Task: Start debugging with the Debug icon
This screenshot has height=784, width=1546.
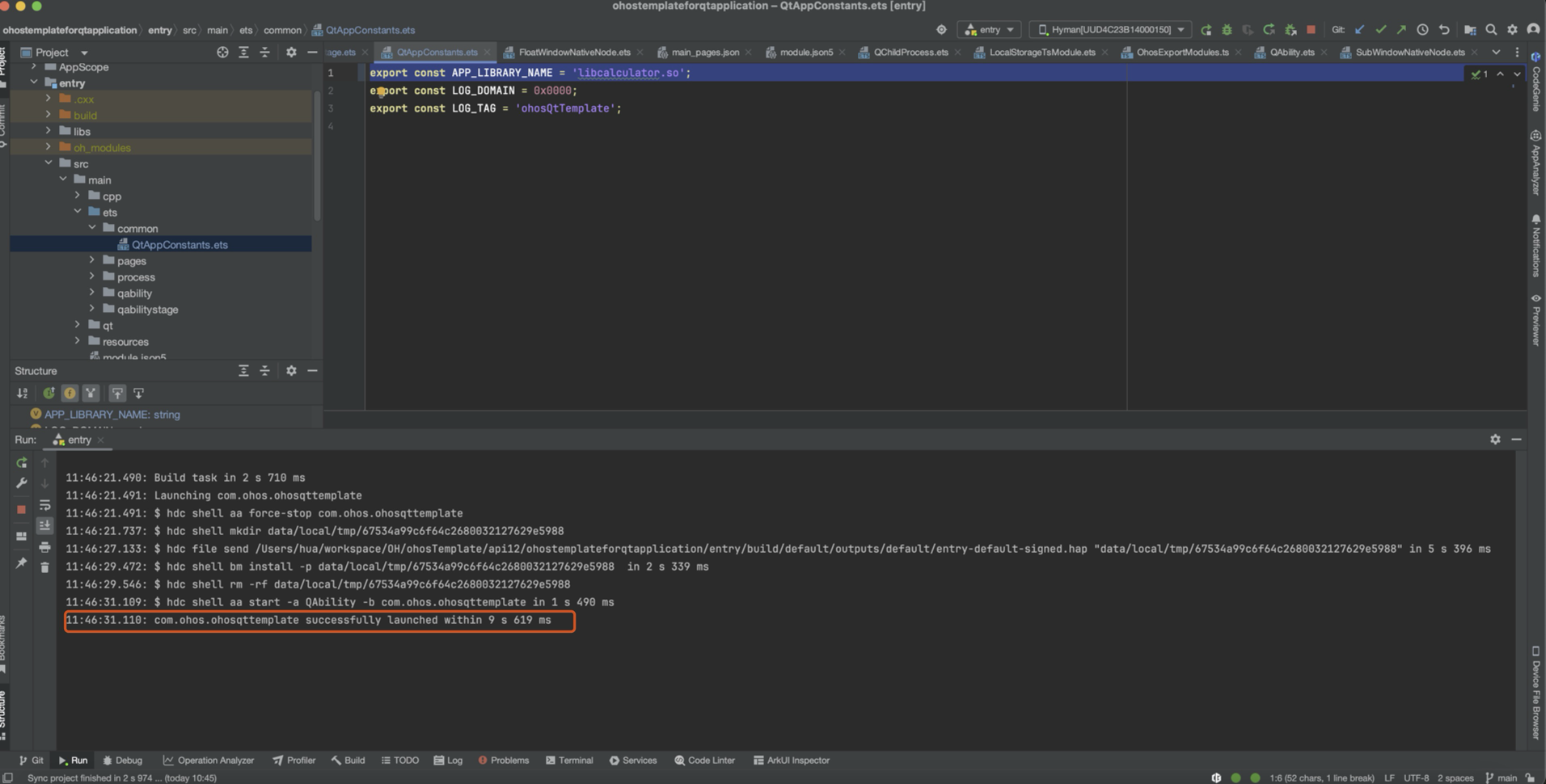Action: click(x=1227, y=29)
